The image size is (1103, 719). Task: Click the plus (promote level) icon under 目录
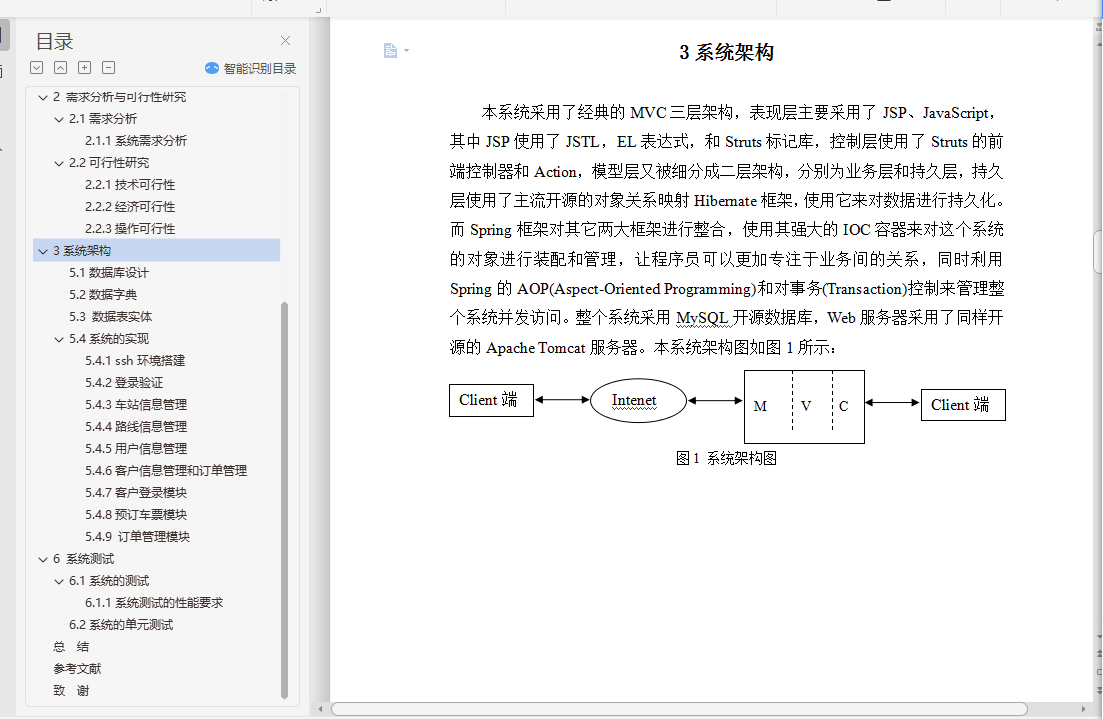[84, 68]
